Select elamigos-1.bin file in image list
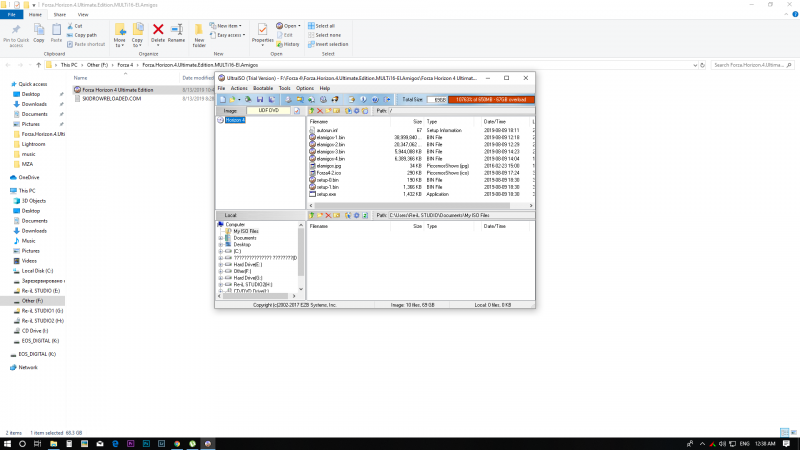Image resolution: width=800 pixels, height=450 pixels. click(x=329, y=137)
